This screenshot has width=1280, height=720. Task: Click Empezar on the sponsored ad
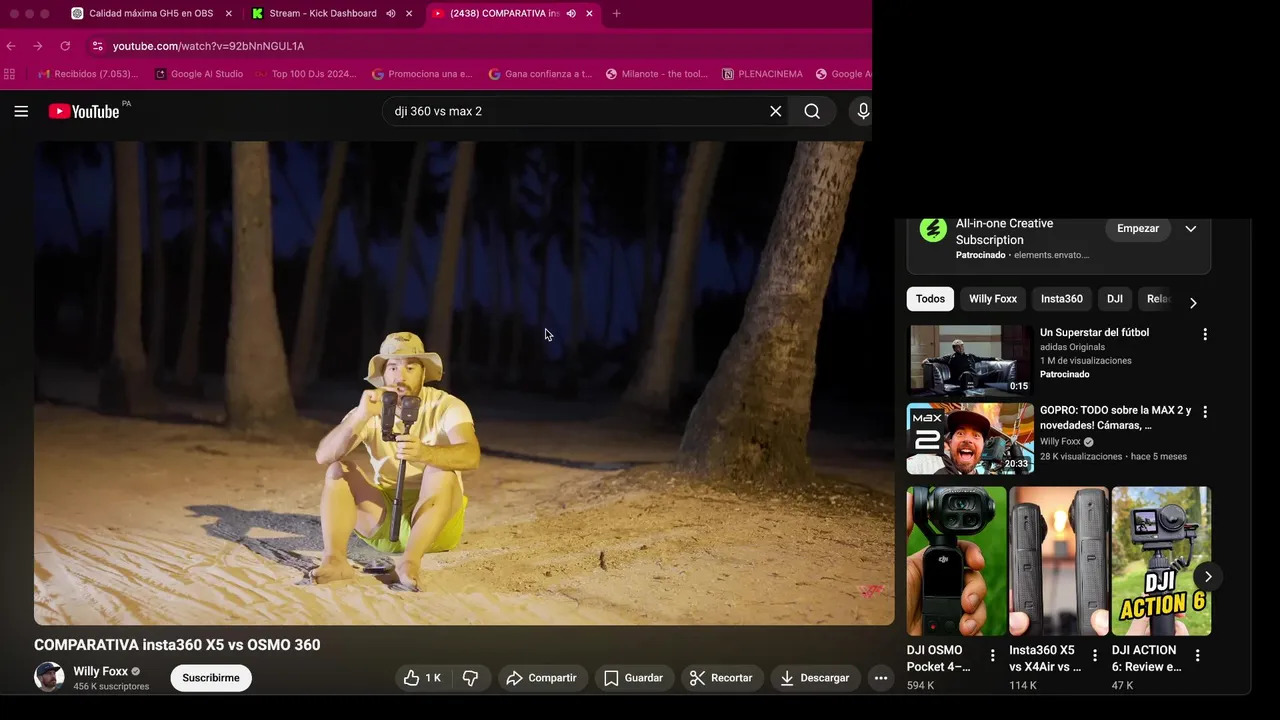tap(1138, 229)
